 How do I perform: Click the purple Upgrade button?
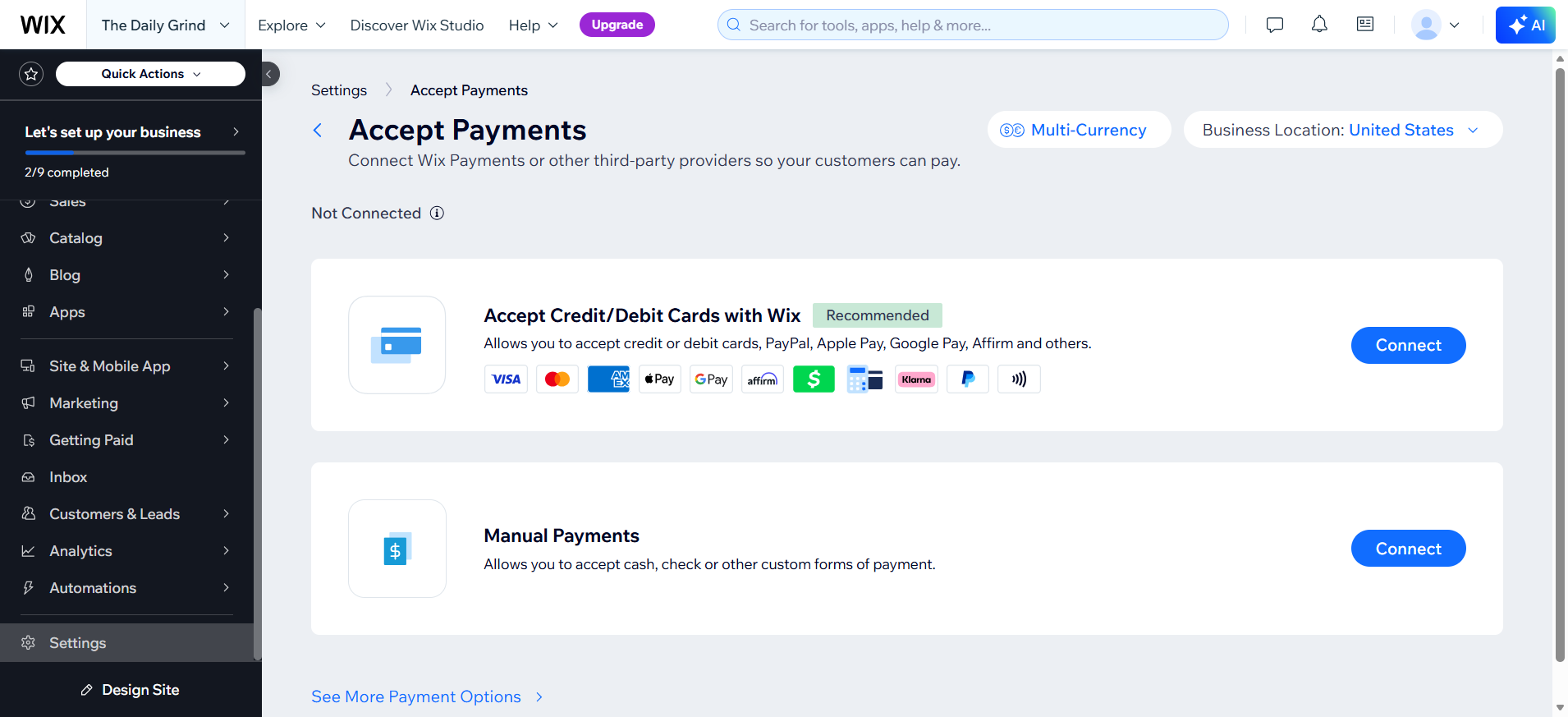tap(617, 25)
